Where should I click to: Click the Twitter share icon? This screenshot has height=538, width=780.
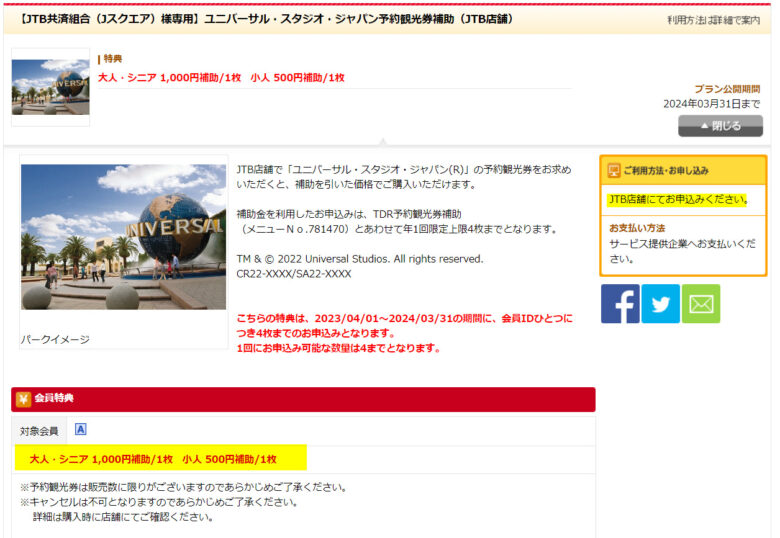coord(660,304)
